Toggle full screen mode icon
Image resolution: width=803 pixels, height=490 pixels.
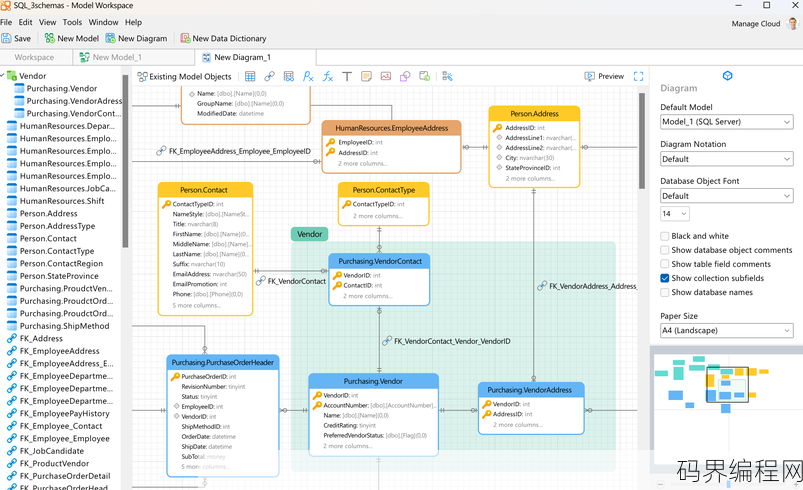pyautogui.click(x=638, y=76)
